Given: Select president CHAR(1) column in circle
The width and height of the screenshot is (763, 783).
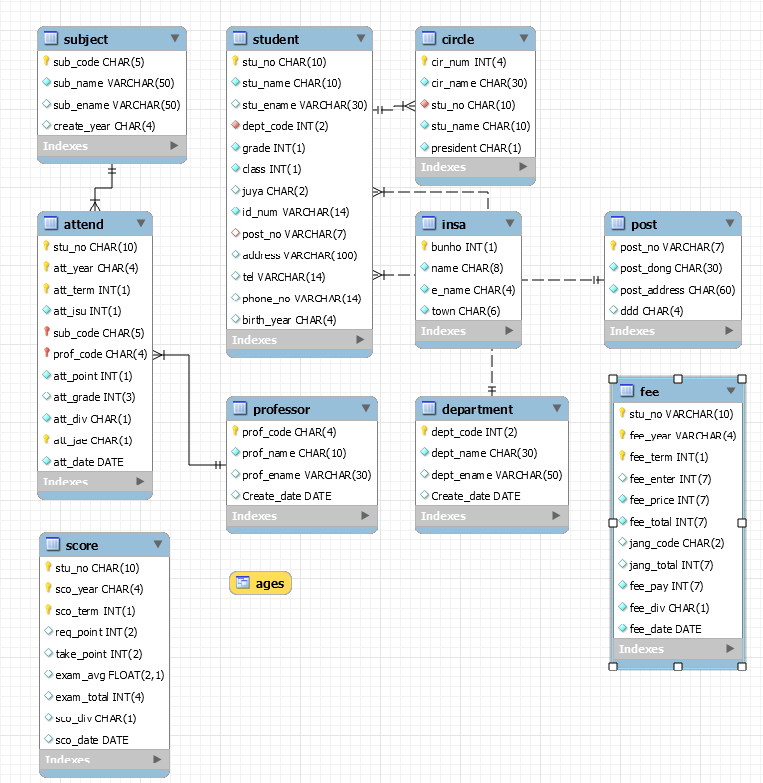Looking at the screenshot, I should click(x=475, y=148).
